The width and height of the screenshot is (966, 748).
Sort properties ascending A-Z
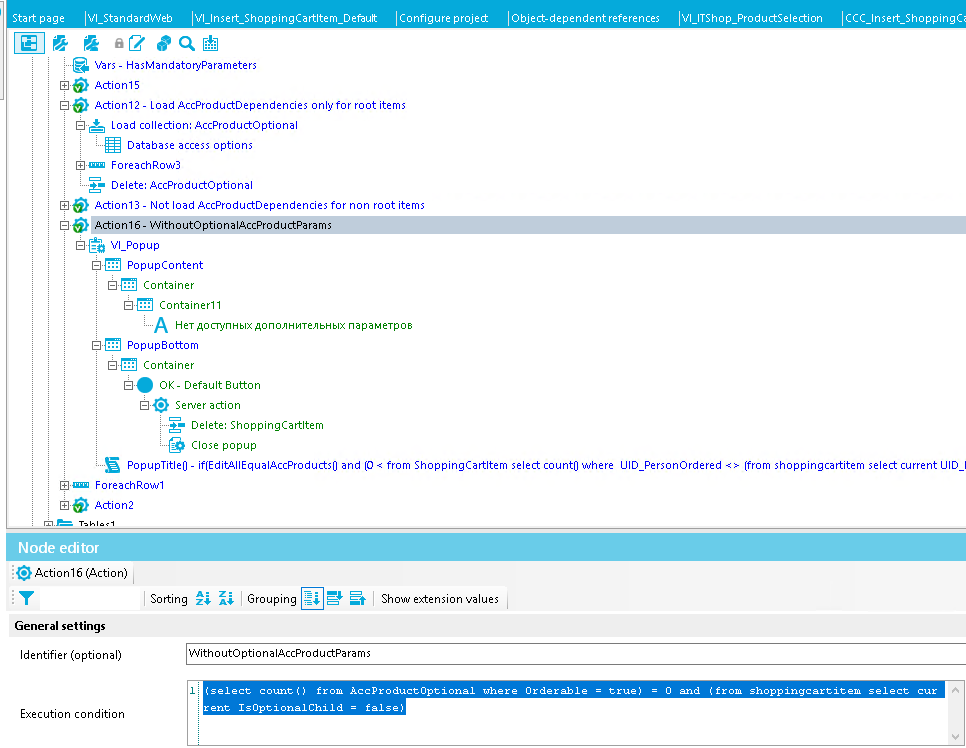(203, 598)
